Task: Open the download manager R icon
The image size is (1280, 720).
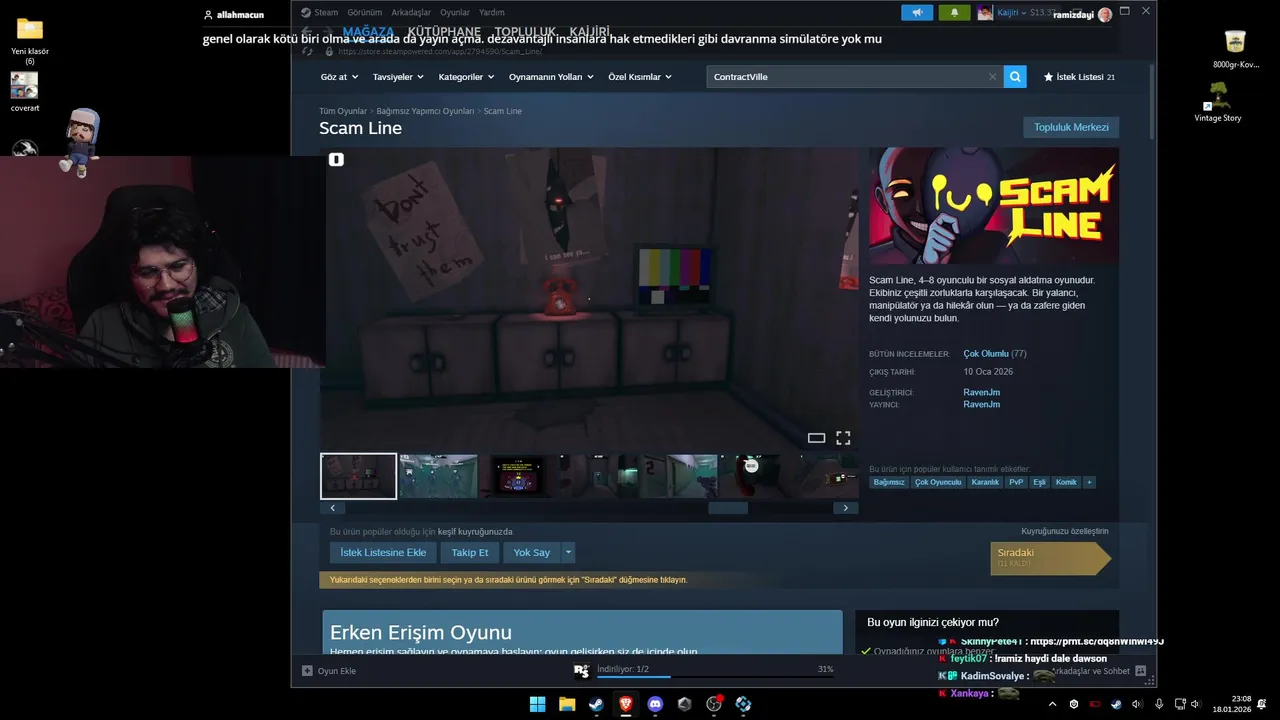Action: coord(581,670)
